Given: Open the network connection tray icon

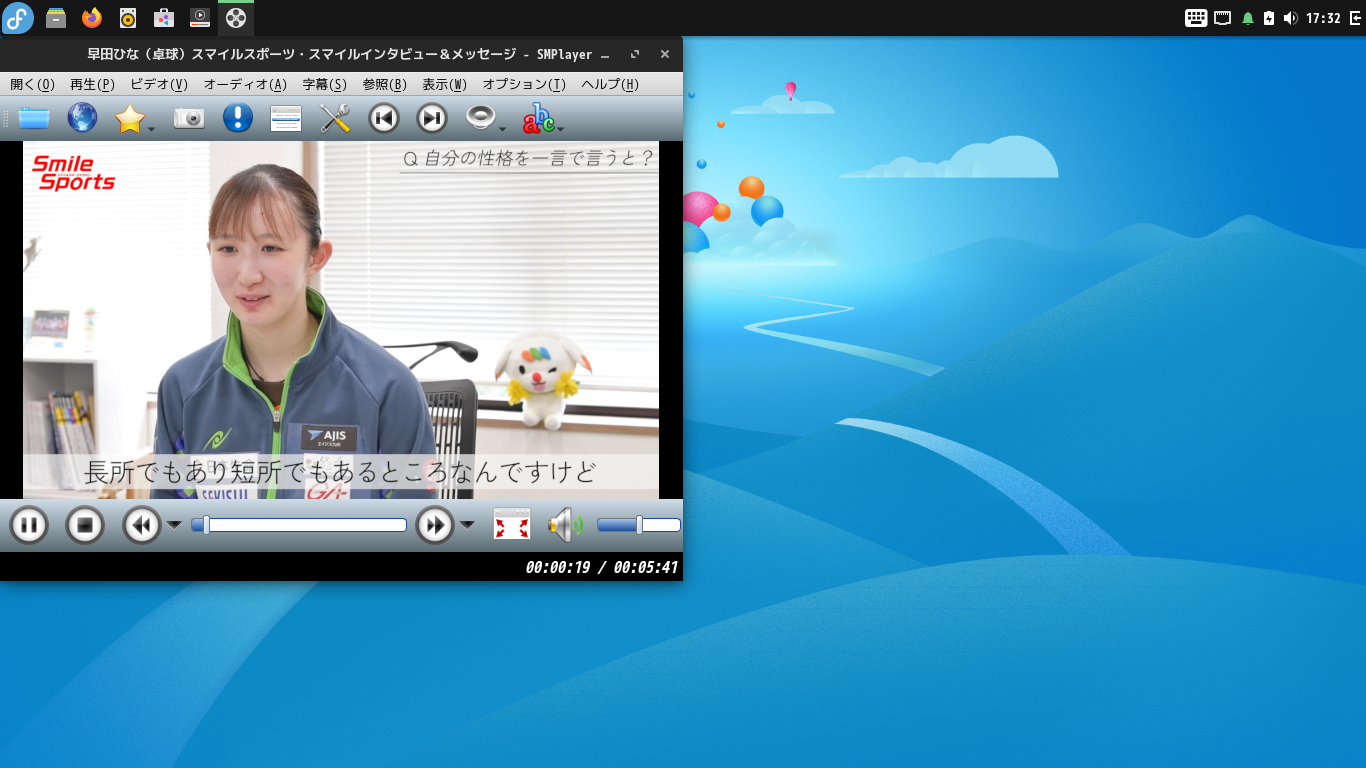Looking at the screenshot, I should tap(1222, 18).
